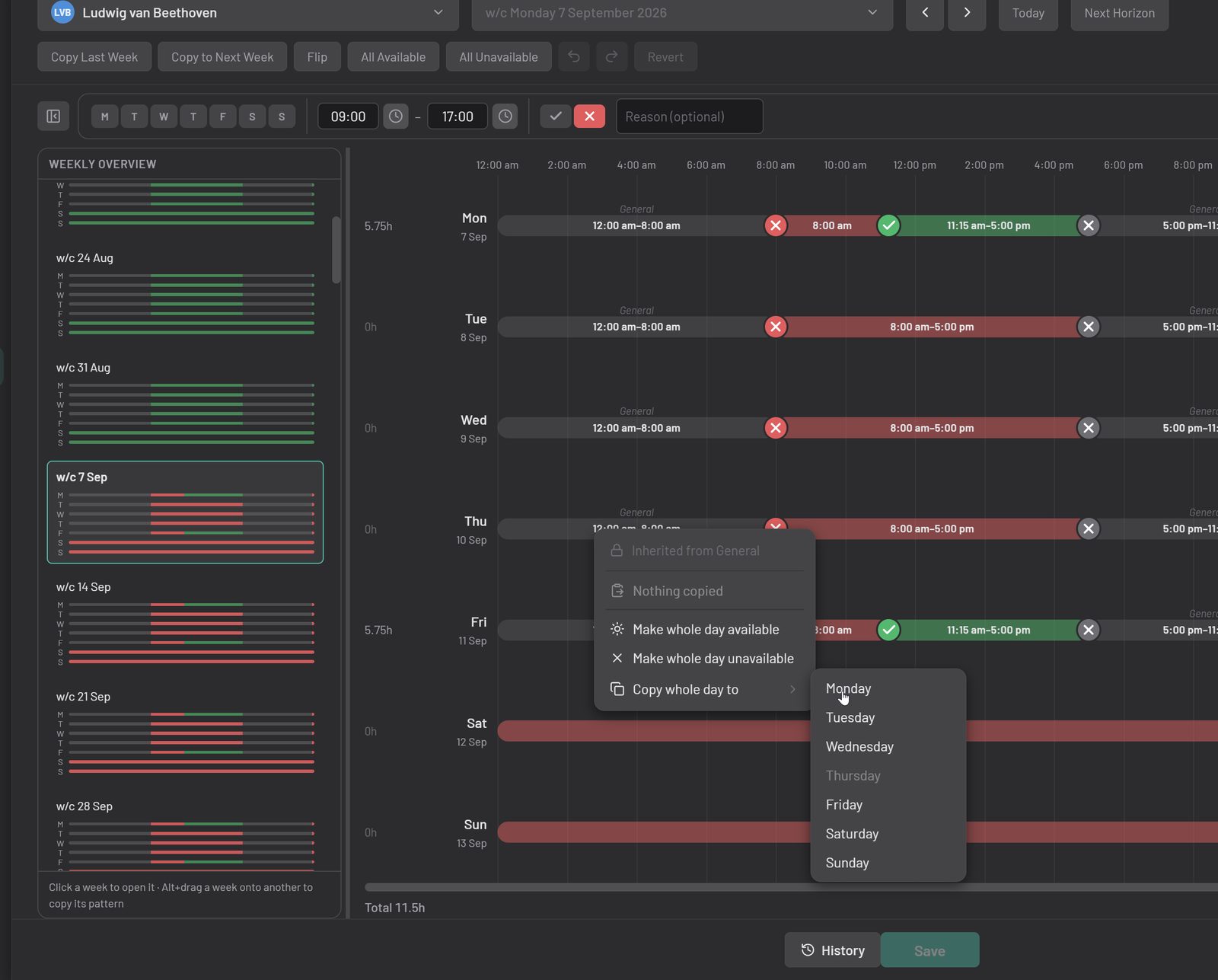
Task: Toggle Friday day button F
Action: pos(223,117)
